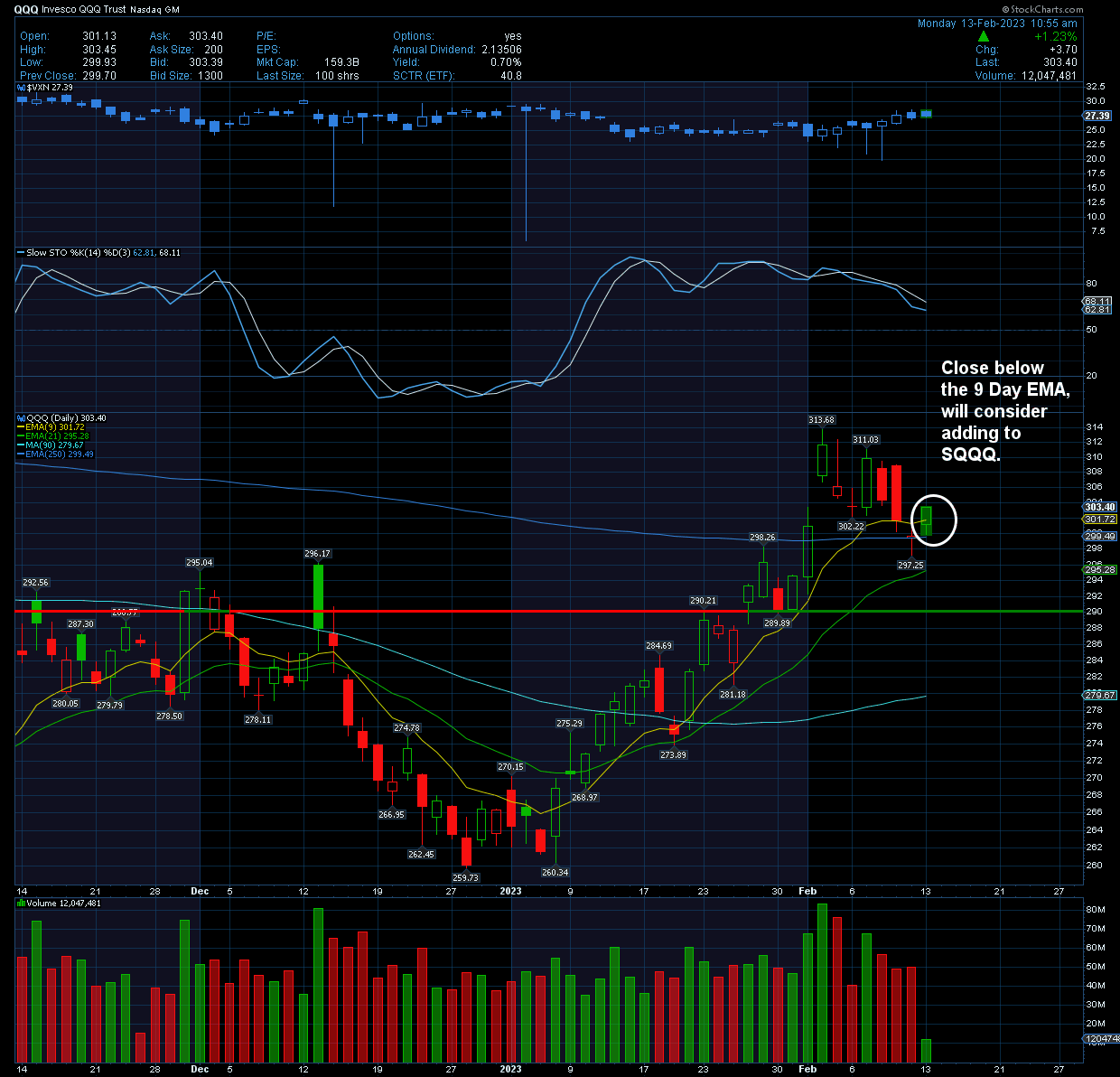Click the Mkt Cap value 159.3B
The height and width of the screenshot is (1077, 1120).
pyautogui.click(x=341, y=62)
